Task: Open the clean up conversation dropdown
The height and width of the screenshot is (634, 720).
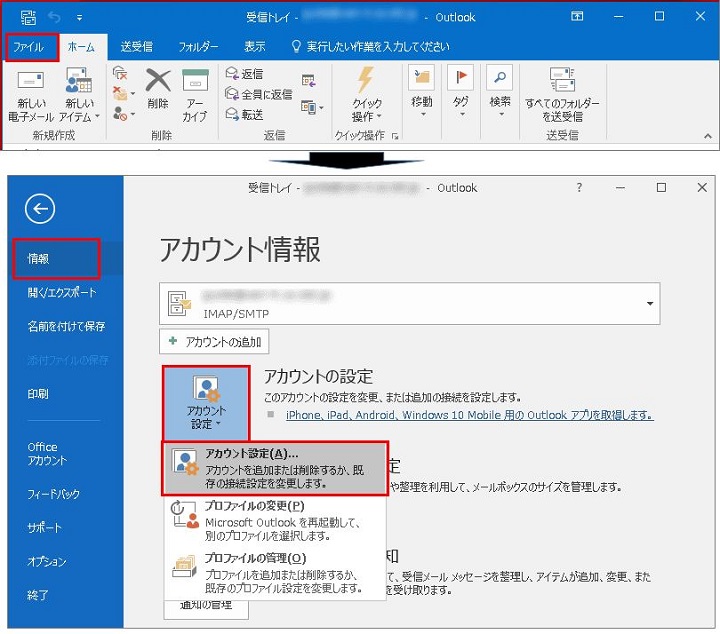Action: click(124, 93)
